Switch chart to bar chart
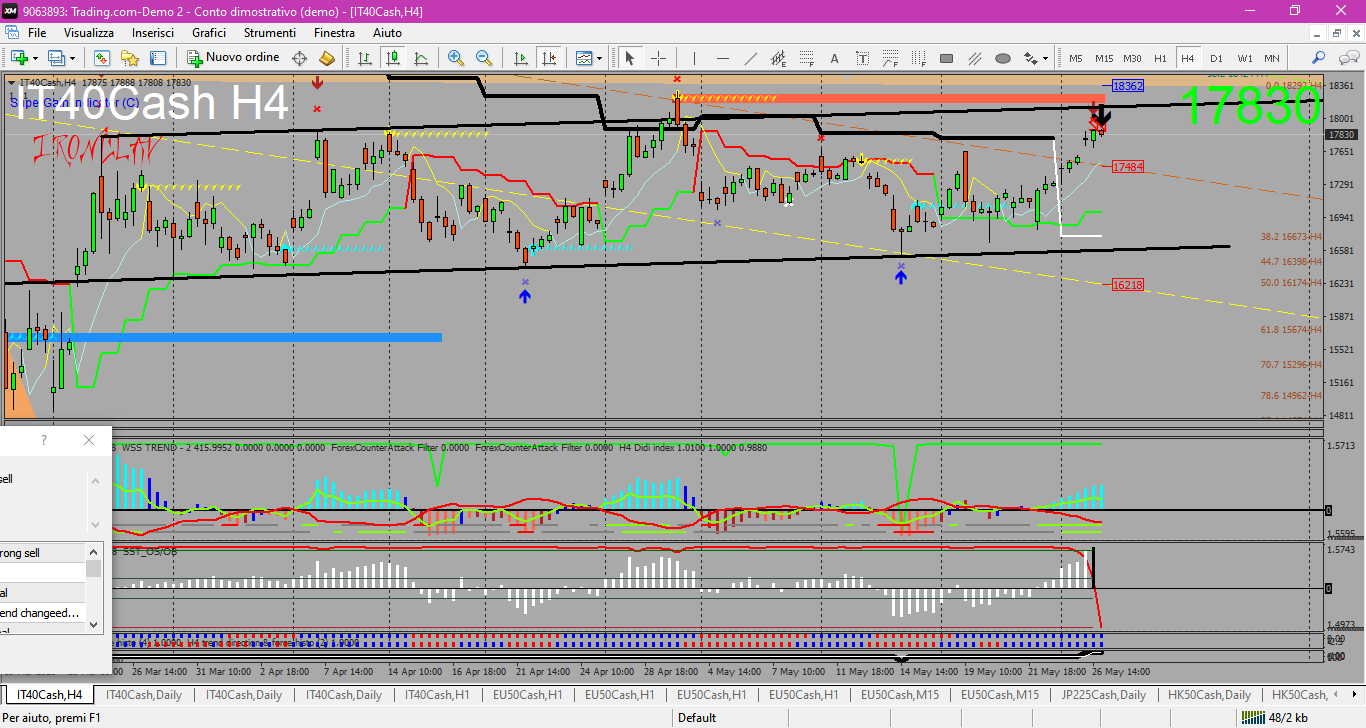The width and height of the screenshot is (1366, 728). coord(366,58)
